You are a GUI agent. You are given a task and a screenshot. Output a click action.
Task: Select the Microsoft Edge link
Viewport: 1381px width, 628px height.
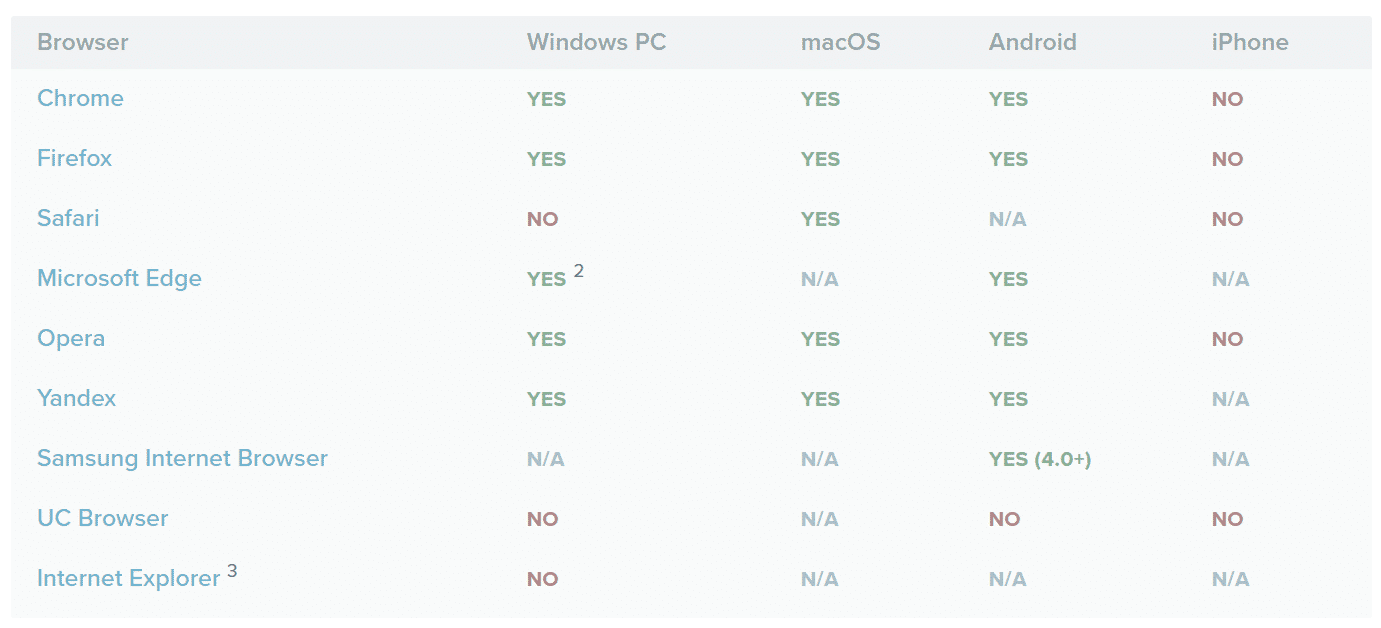(x=119, y=278)
